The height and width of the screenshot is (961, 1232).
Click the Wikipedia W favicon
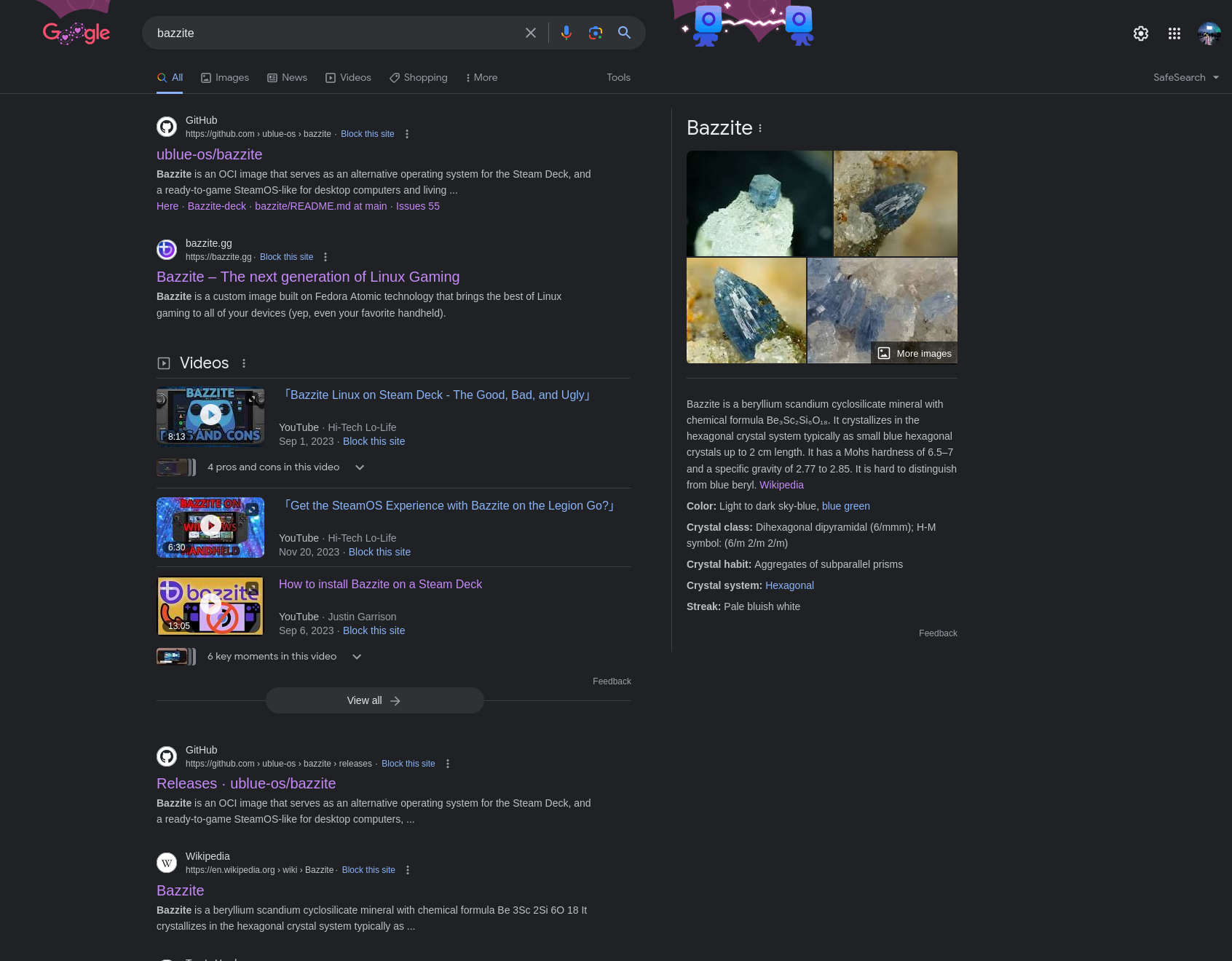click(167, 863)
